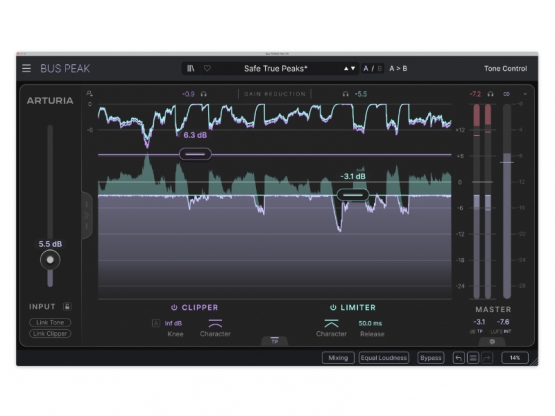Click the -3.1 dB TP readout
The image size is (555, 416).
pyautogui.click(x=479, y=322)
